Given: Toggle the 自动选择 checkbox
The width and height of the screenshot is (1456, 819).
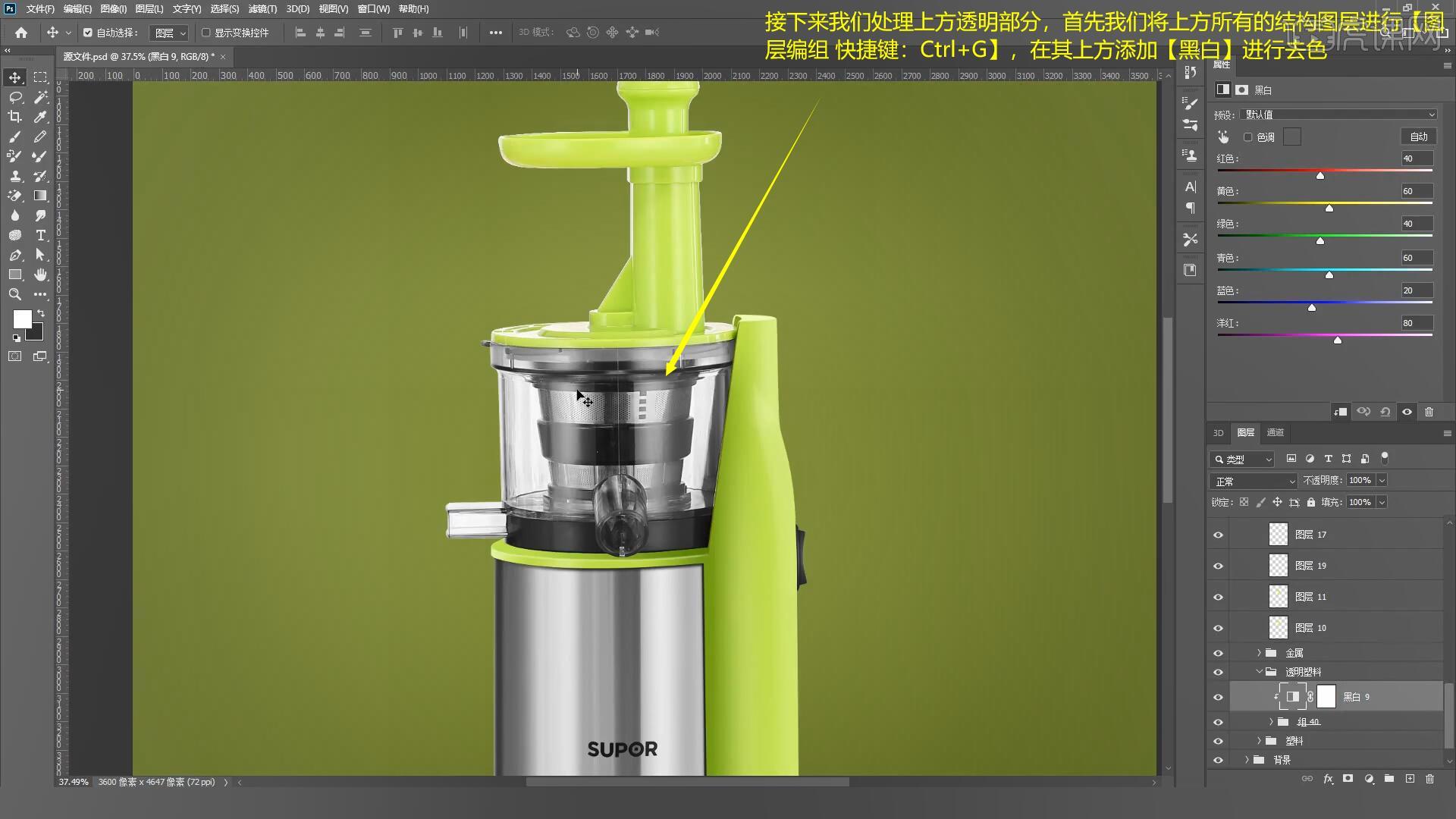Looking at the screenshot, I should 88,33.
